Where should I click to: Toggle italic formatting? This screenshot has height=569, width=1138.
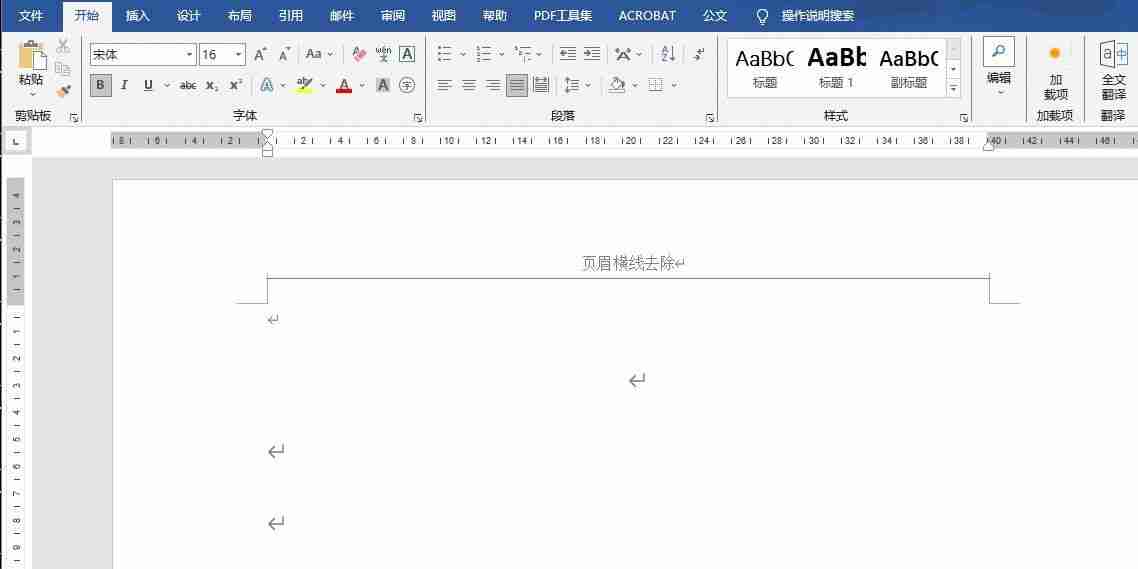[x=124, y=86]
